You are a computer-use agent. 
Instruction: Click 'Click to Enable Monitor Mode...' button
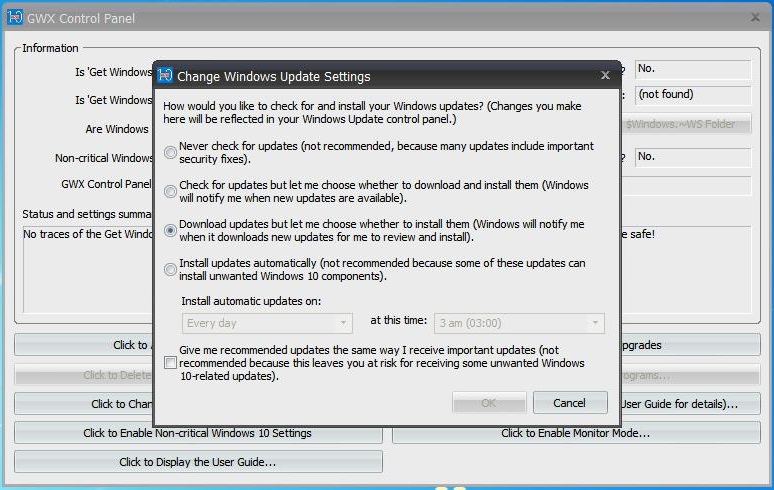pyautogui.click(x=576, y=433)
